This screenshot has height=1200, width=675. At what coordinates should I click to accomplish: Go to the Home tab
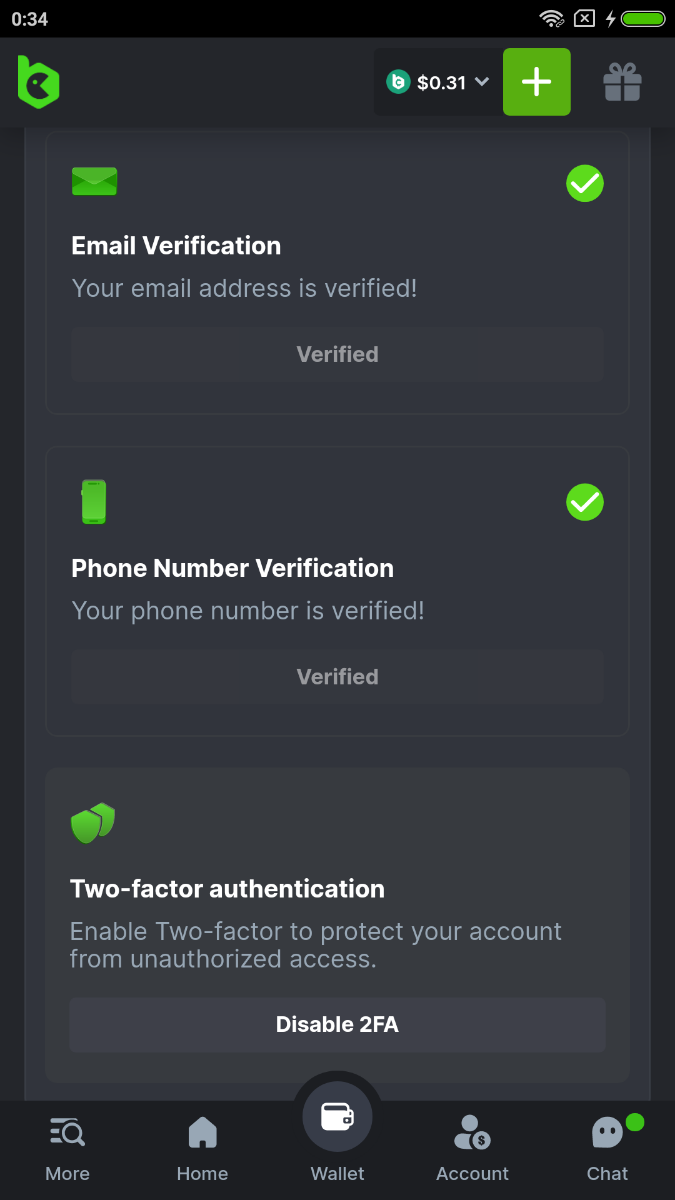coord(202,1148)
